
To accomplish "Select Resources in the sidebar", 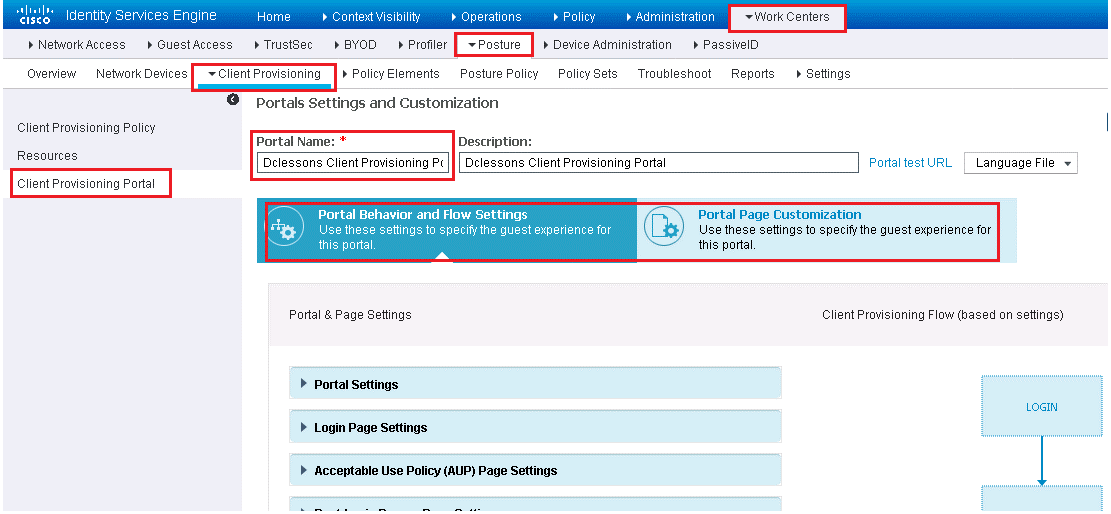I will 47,155.
